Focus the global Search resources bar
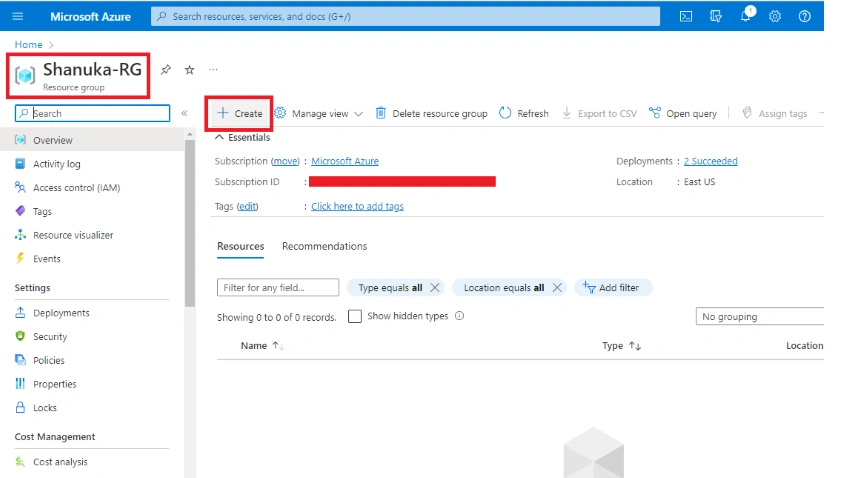The image size is (850, 478). point(405,16)
